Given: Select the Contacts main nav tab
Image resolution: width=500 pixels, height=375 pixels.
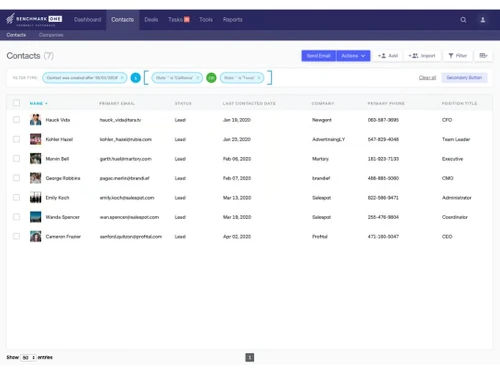Looking at the screenshot, I should (x=123, y=20).
